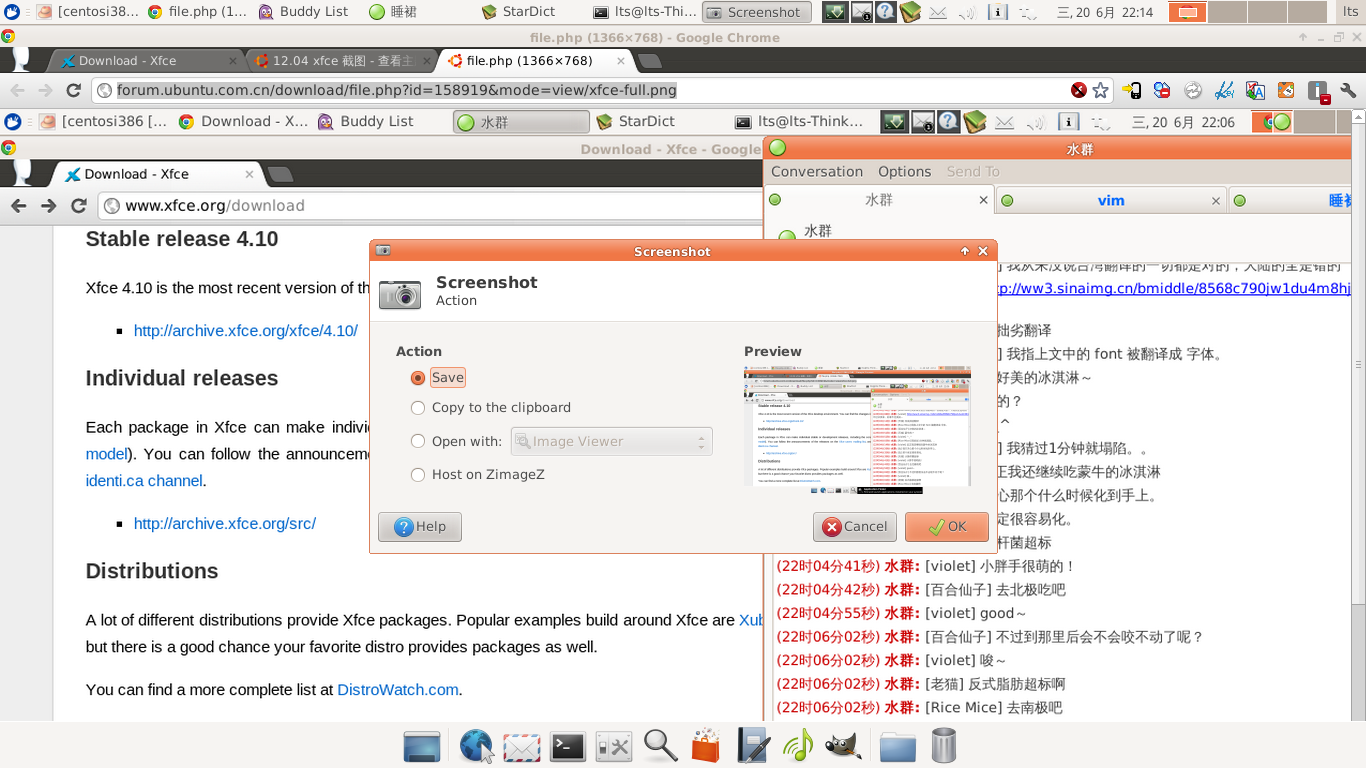Click the www.xfce.org/download address field
The width and height of the screenshot is (1366, 768).
click(430, 206)
